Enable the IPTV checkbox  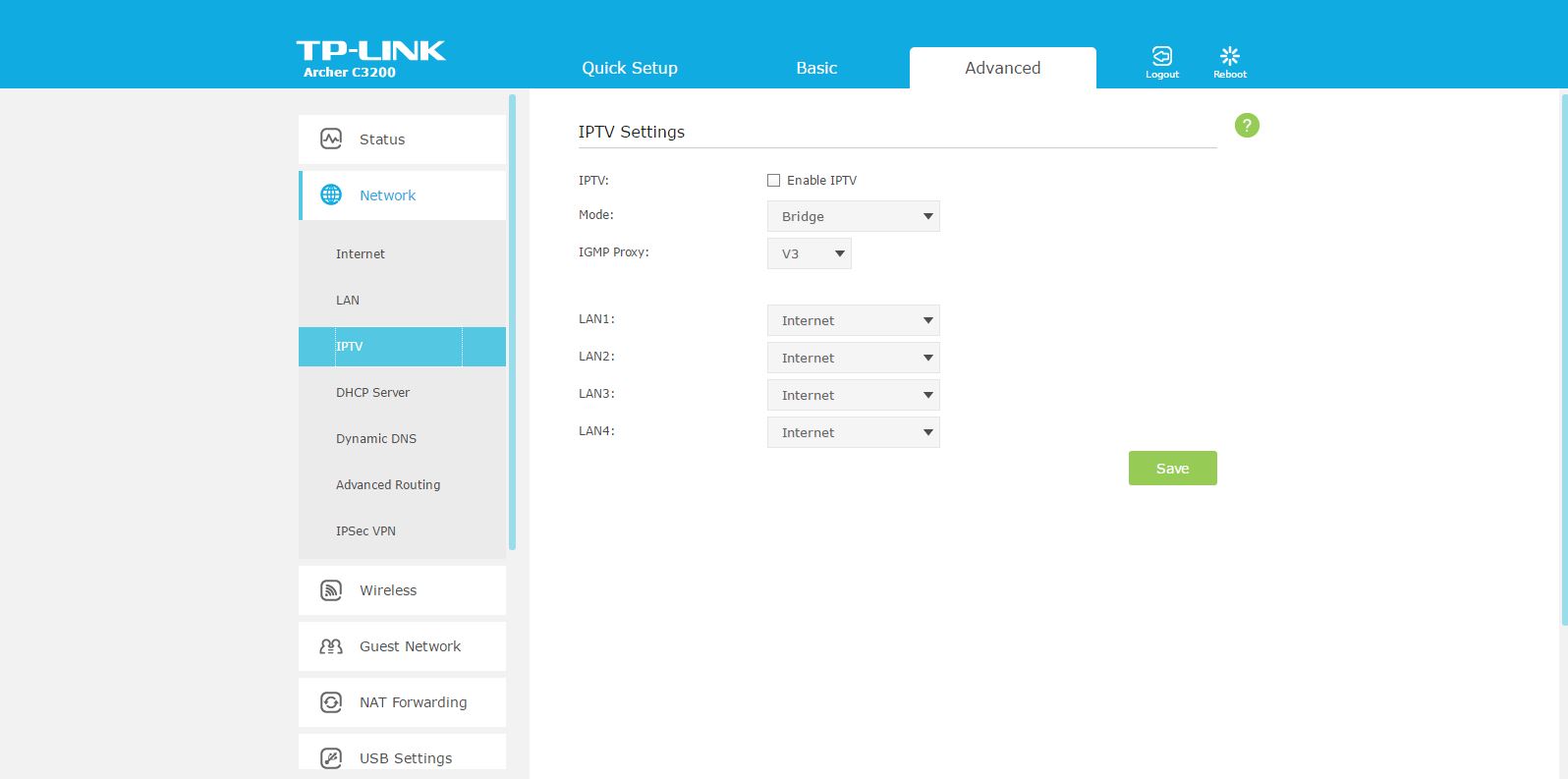tap(773, 181)
